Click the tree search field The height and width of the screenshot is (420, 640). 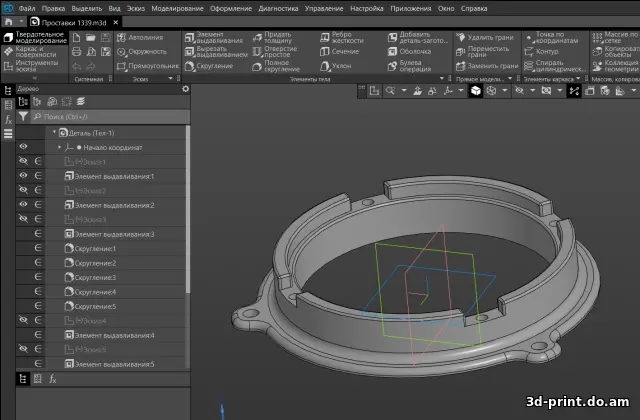pos(110,117)
